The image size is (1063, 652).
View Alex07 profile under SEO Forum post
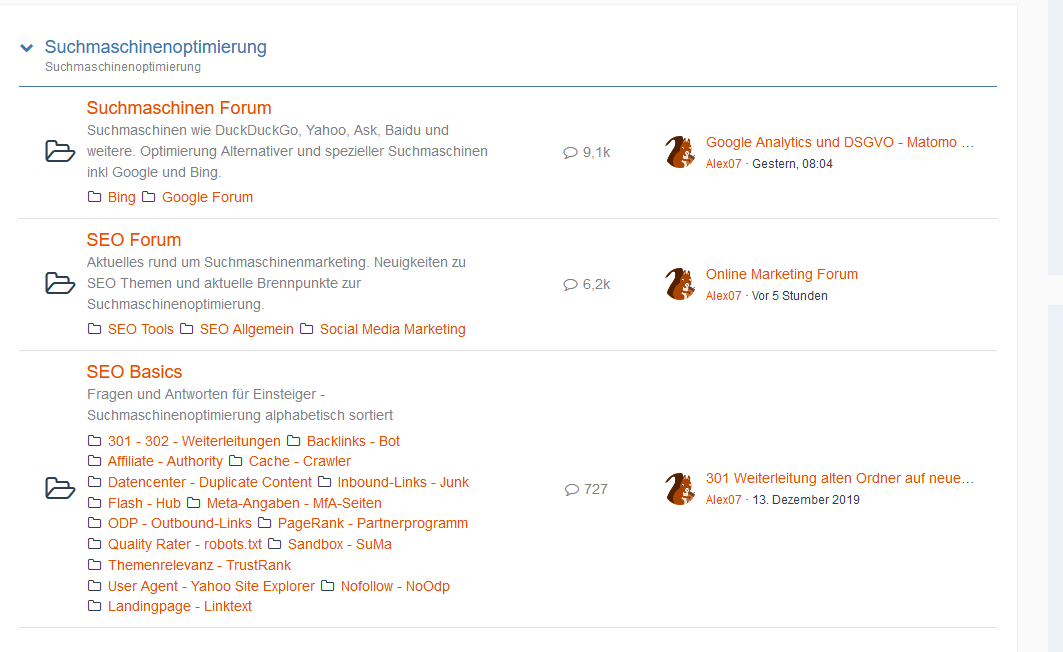[723, 296]
